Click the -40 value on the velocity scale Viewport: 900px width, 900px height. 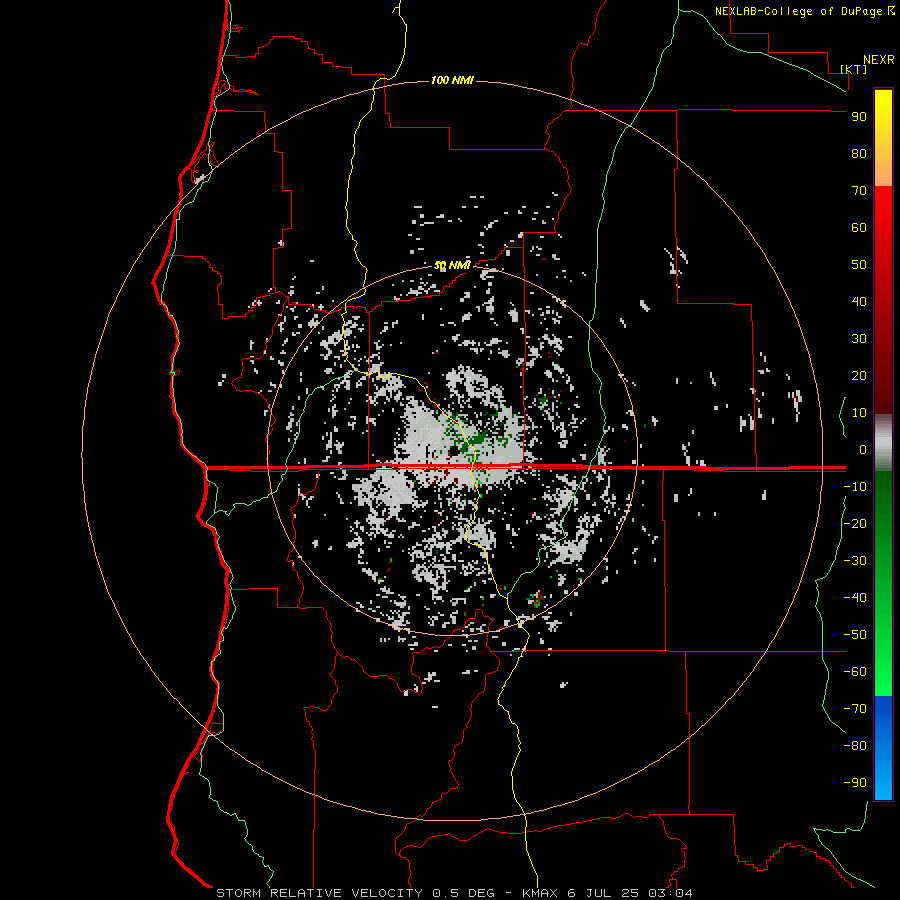click(855, 598)
